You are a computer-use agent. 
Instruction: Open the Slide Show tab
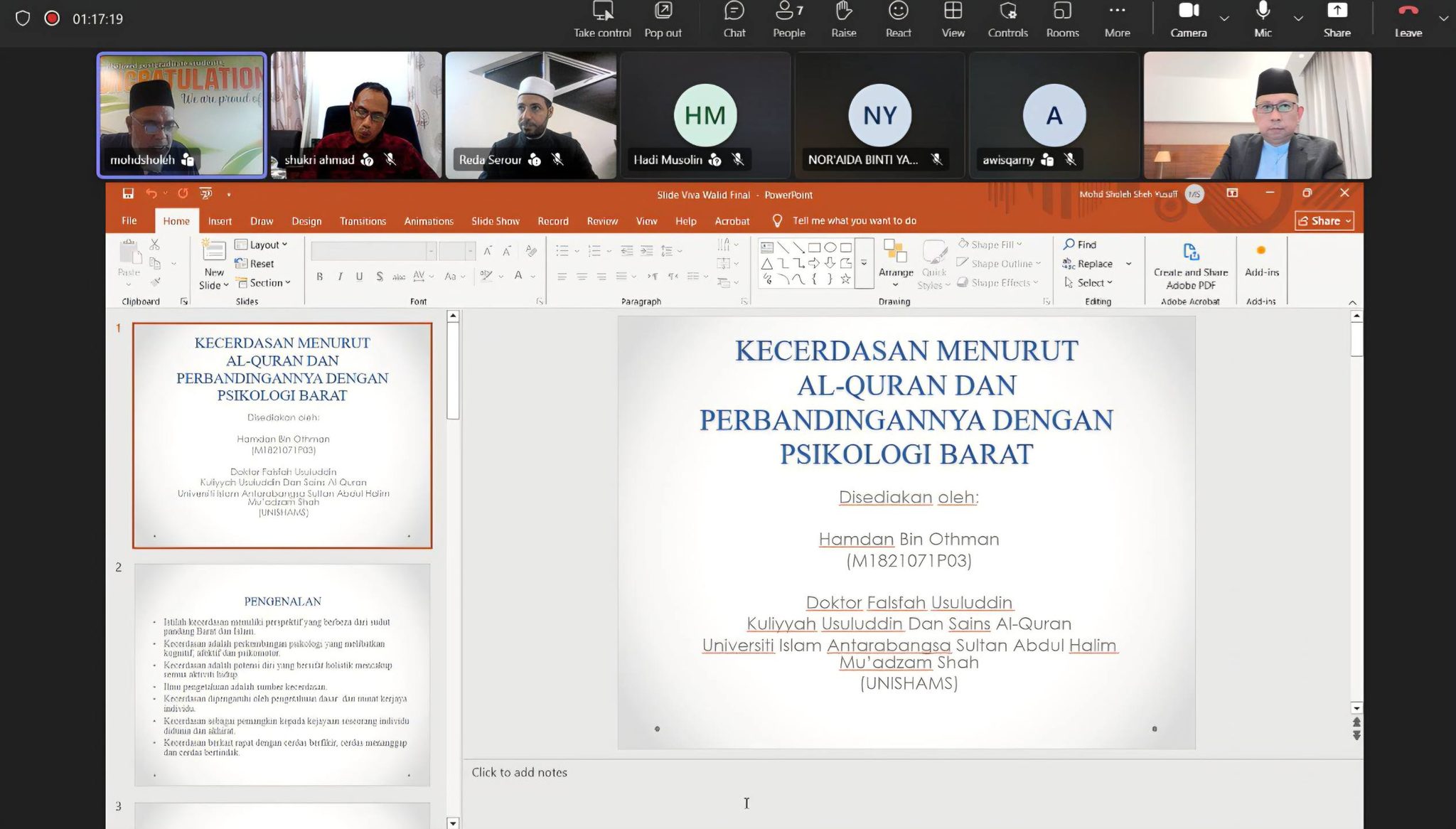tap(495, 221)
